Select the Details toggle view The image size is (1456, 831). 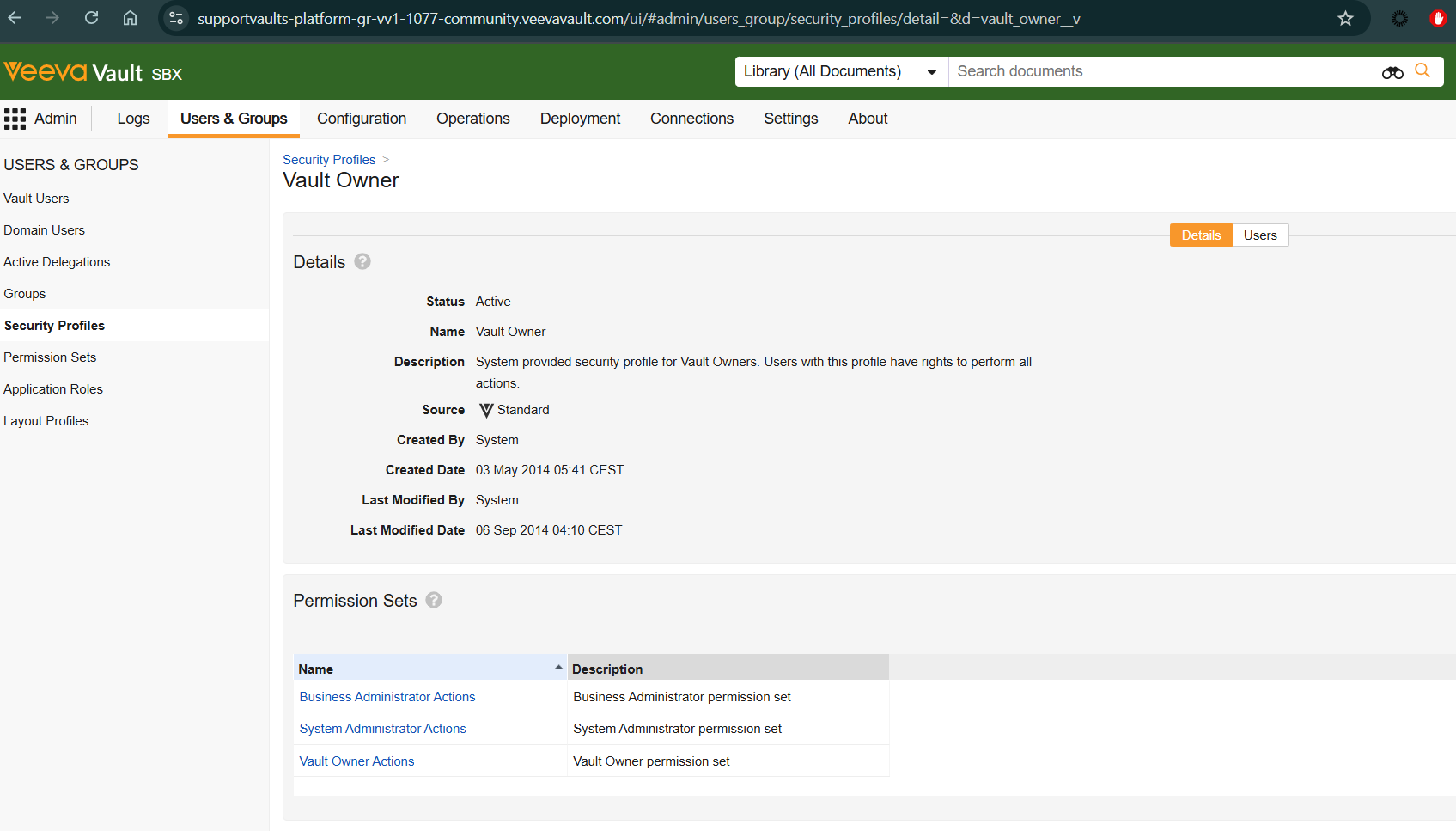point(1200,235)
